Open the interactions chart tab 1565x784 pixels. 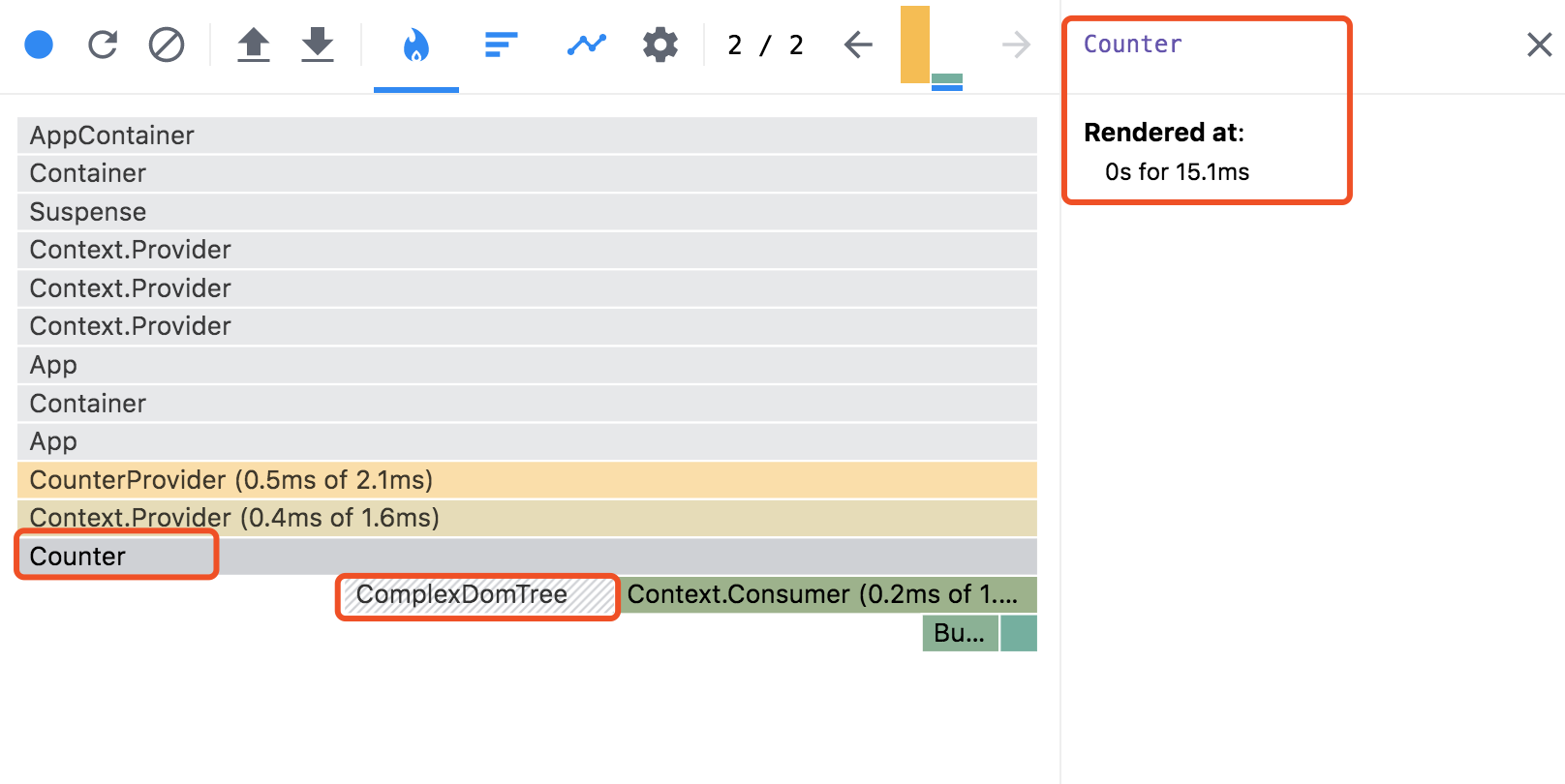(587, 45)
